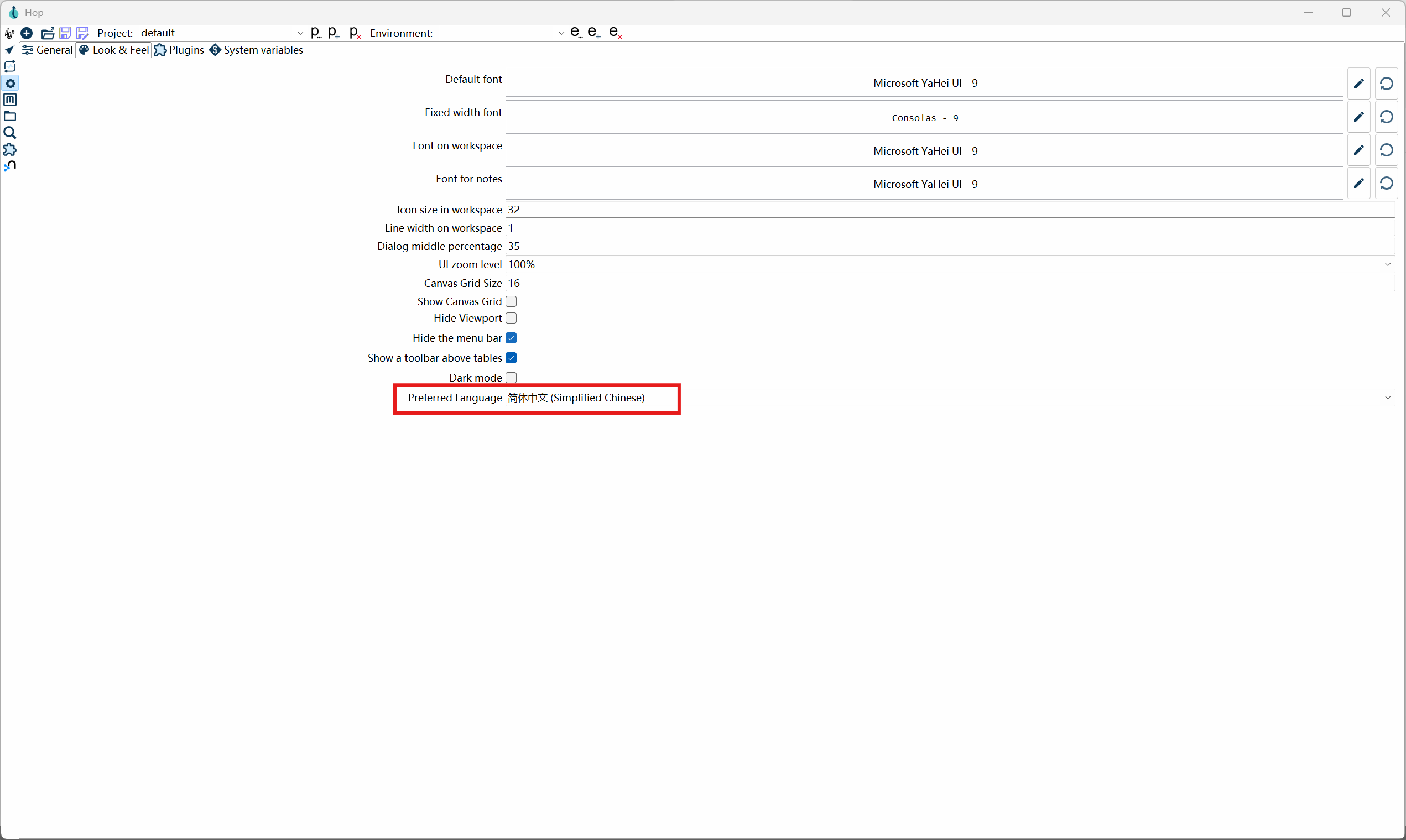Turn on the Dark mode checkbox

tap(511, 377)
